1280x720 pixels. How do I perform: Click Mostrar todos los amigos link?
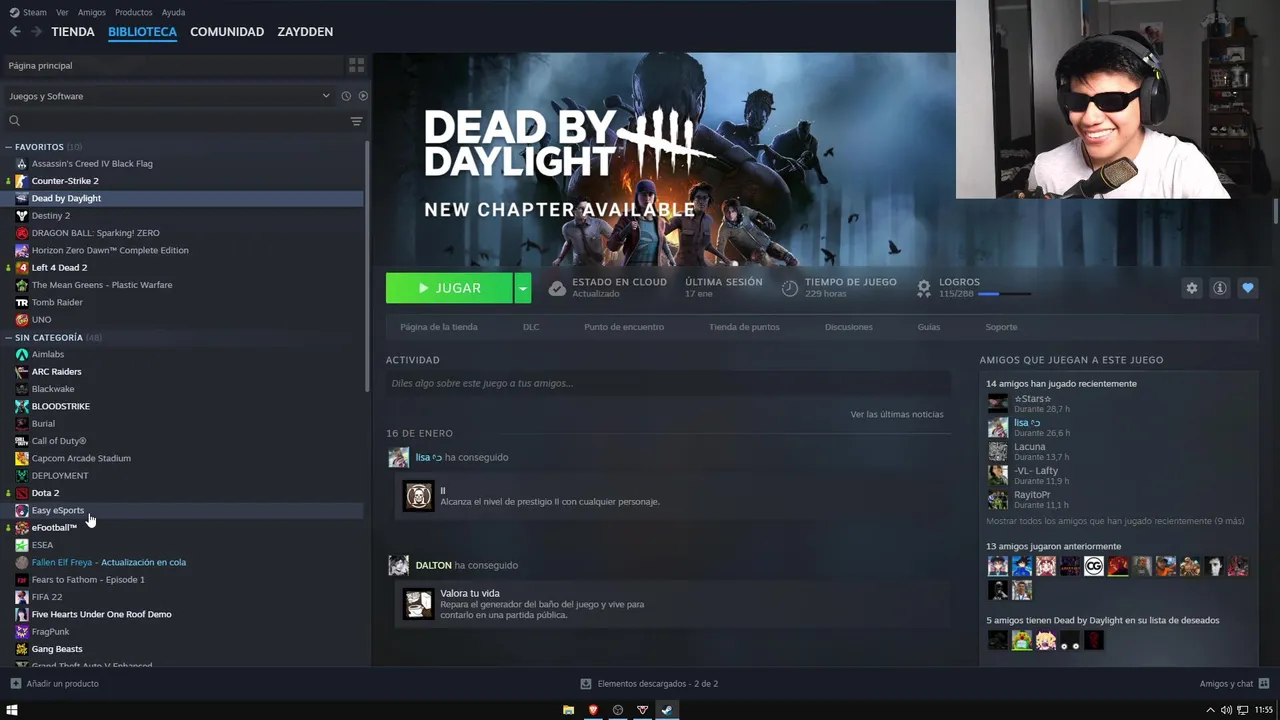point(1115,521)
